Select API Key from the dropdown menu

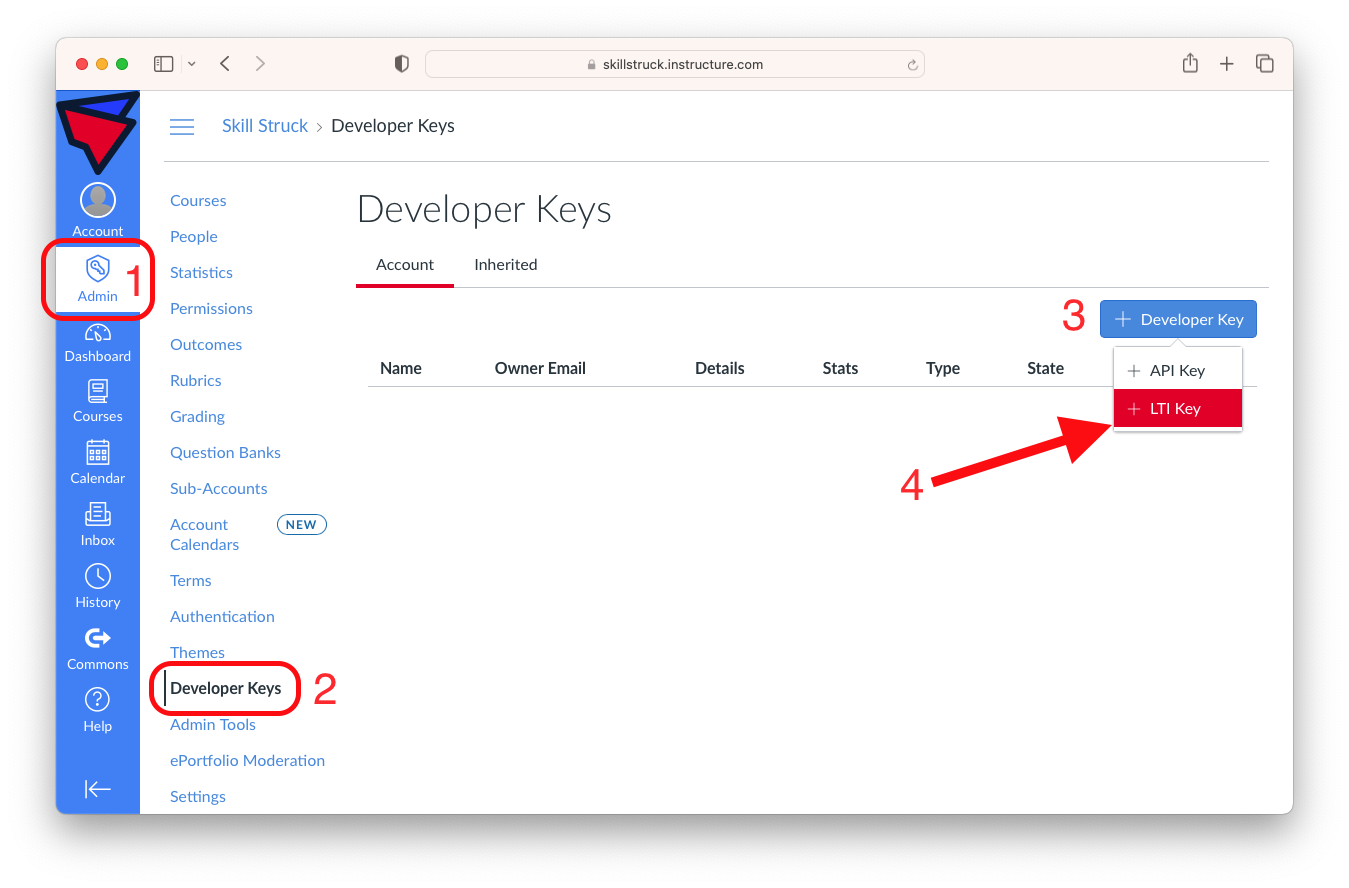(1177, 370)
